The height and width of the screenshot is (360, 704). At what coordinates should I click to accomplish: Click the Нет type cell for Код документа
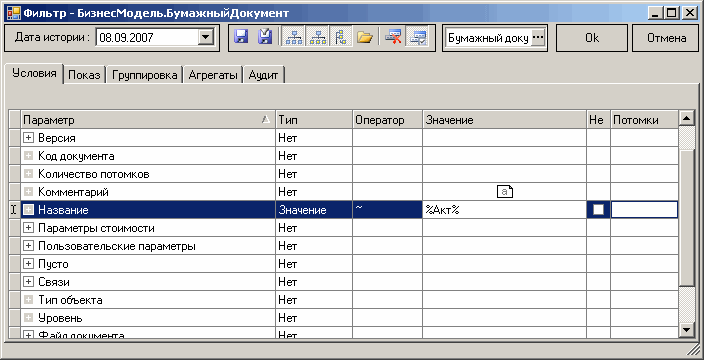pyautogui.click(x=314, y=156)
